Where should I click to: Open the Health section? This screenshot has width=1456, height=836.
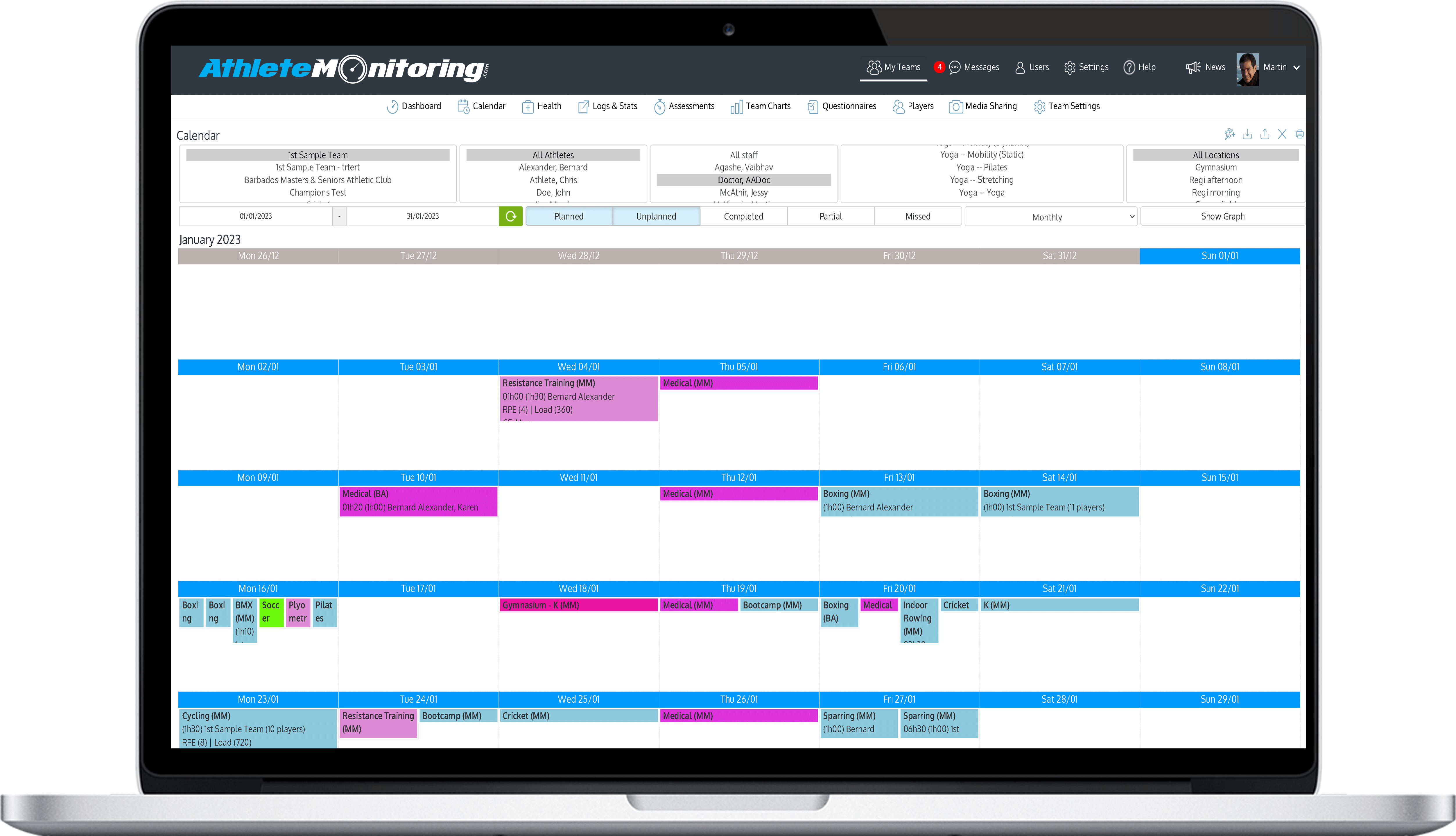point(541,106)
